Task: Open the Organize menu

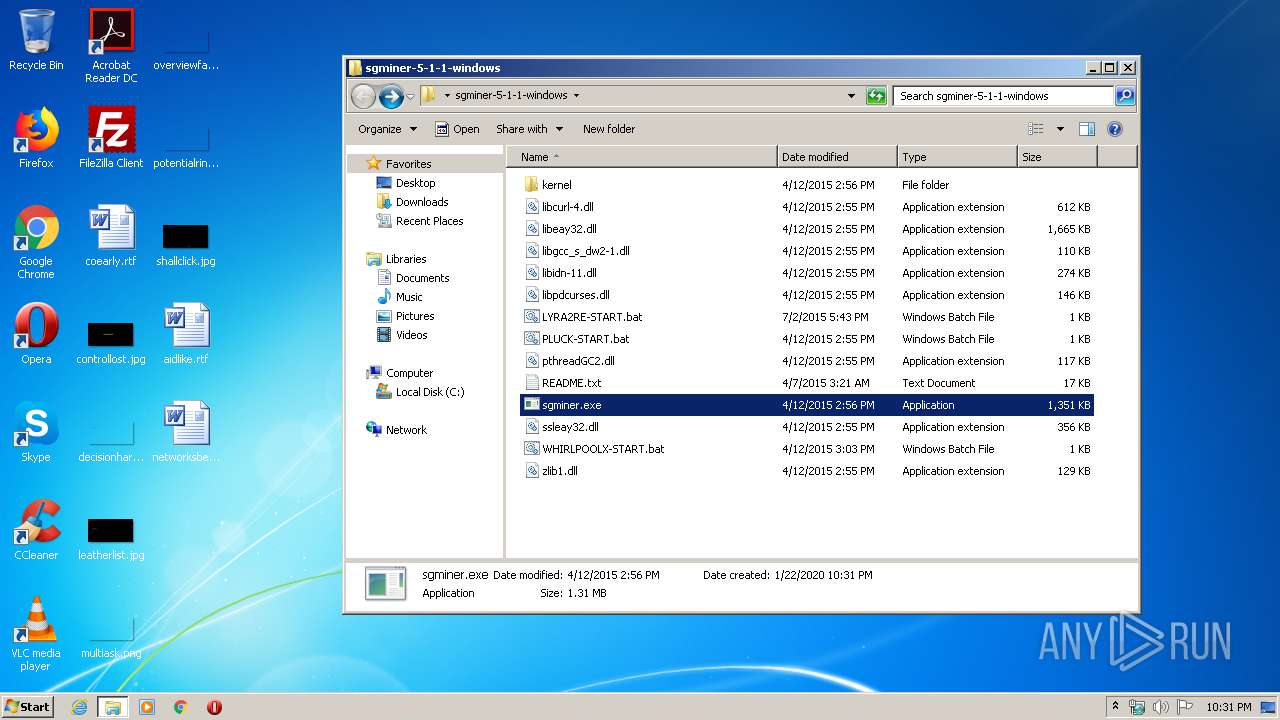Action: tap(387, 129)
